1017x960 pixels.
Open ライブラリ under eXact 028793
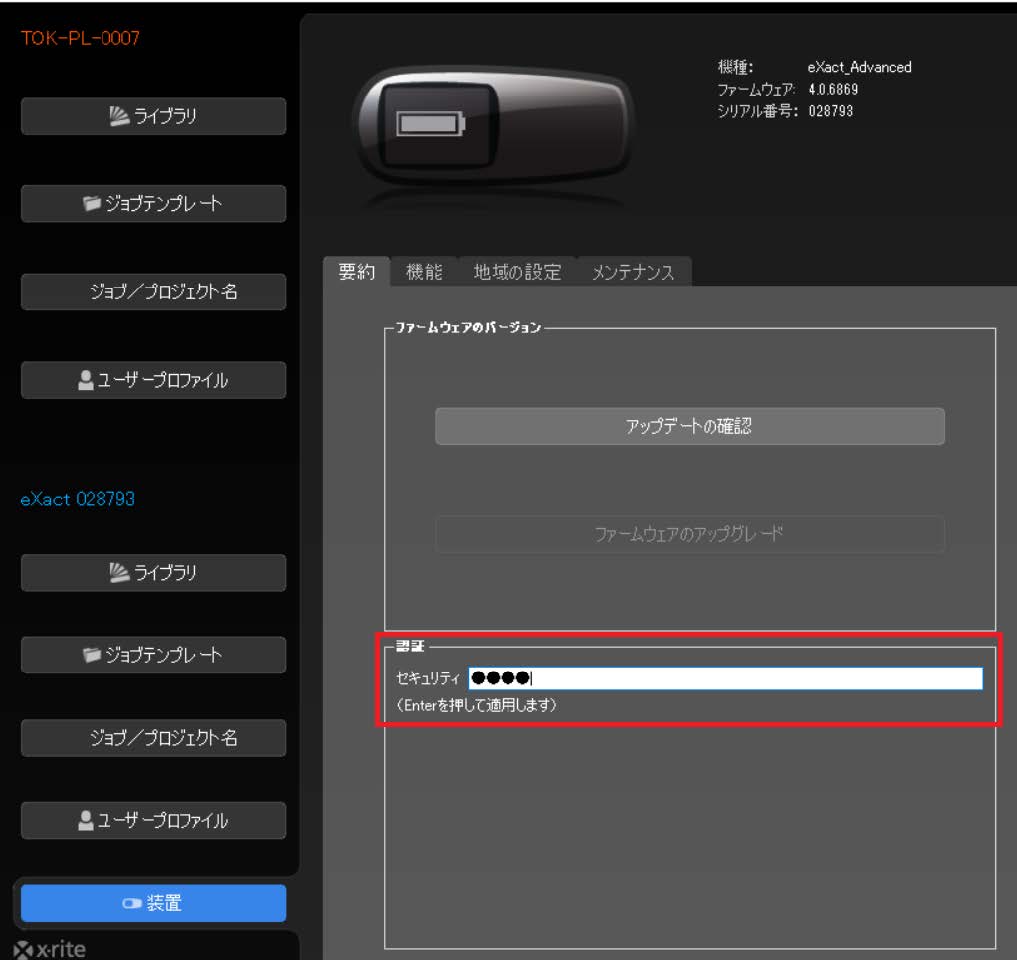(x=153, y=573)
